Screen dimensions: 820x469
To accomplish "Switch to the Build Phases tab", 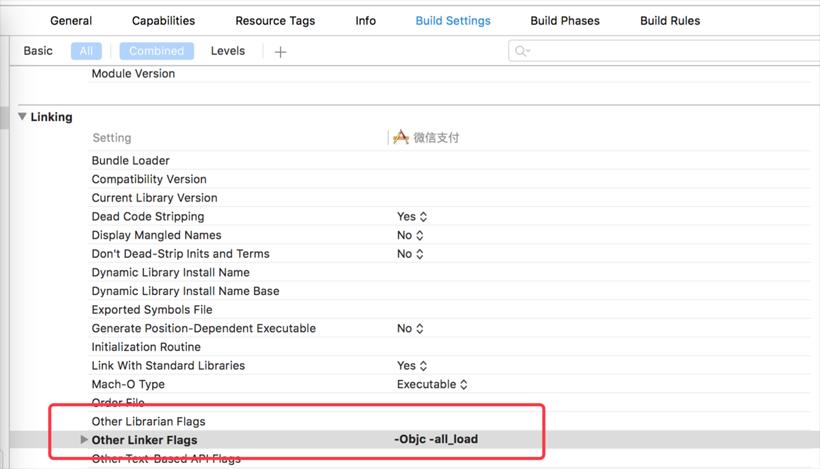I will pos(565,21).
